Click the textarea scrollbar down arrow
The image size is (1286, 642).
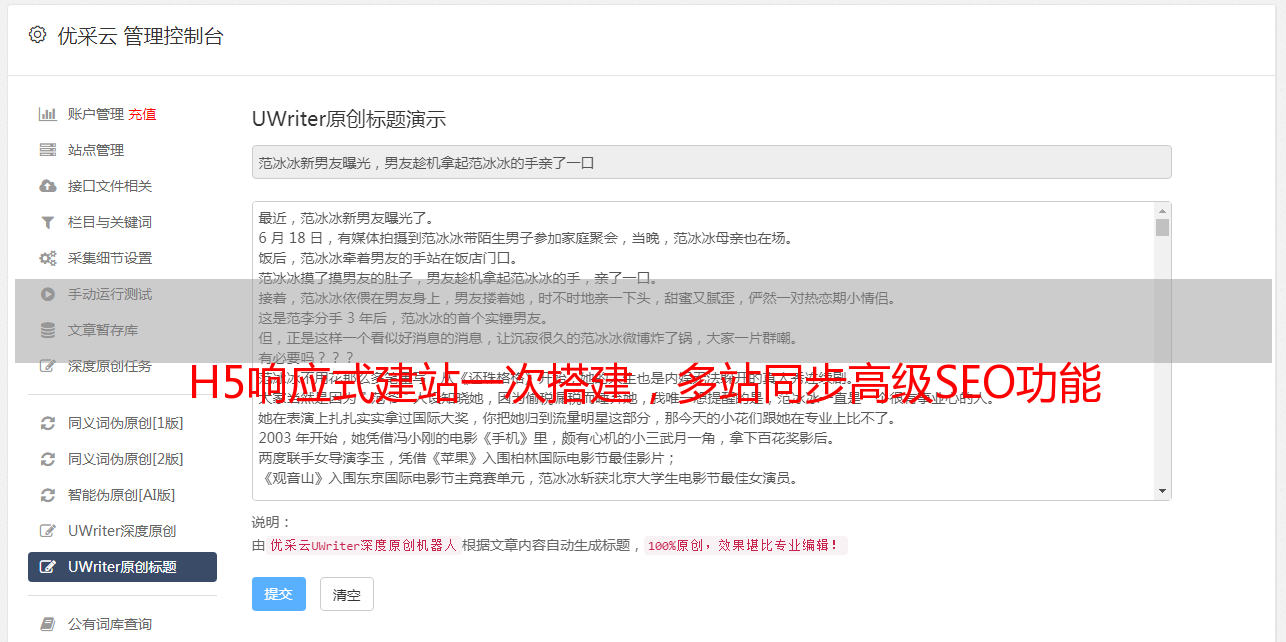tap(1162, 491)
